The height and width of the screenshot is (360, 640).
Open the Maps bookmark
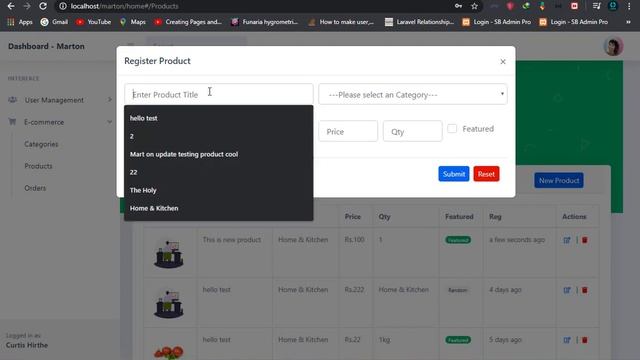pos(132,22)
